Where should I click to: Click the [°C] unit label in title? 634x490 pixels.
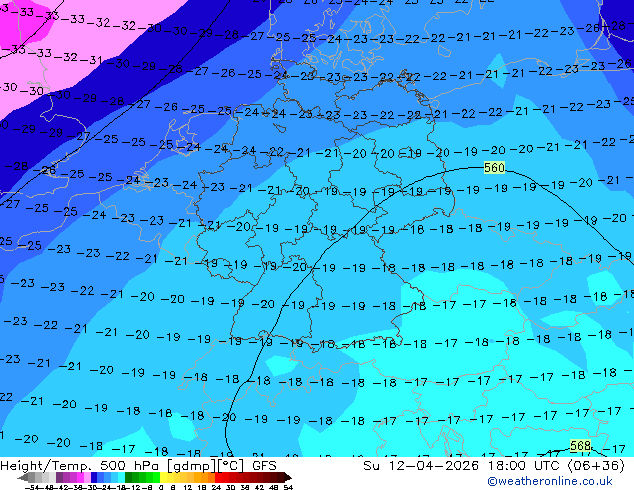click(x=231, y=466)
